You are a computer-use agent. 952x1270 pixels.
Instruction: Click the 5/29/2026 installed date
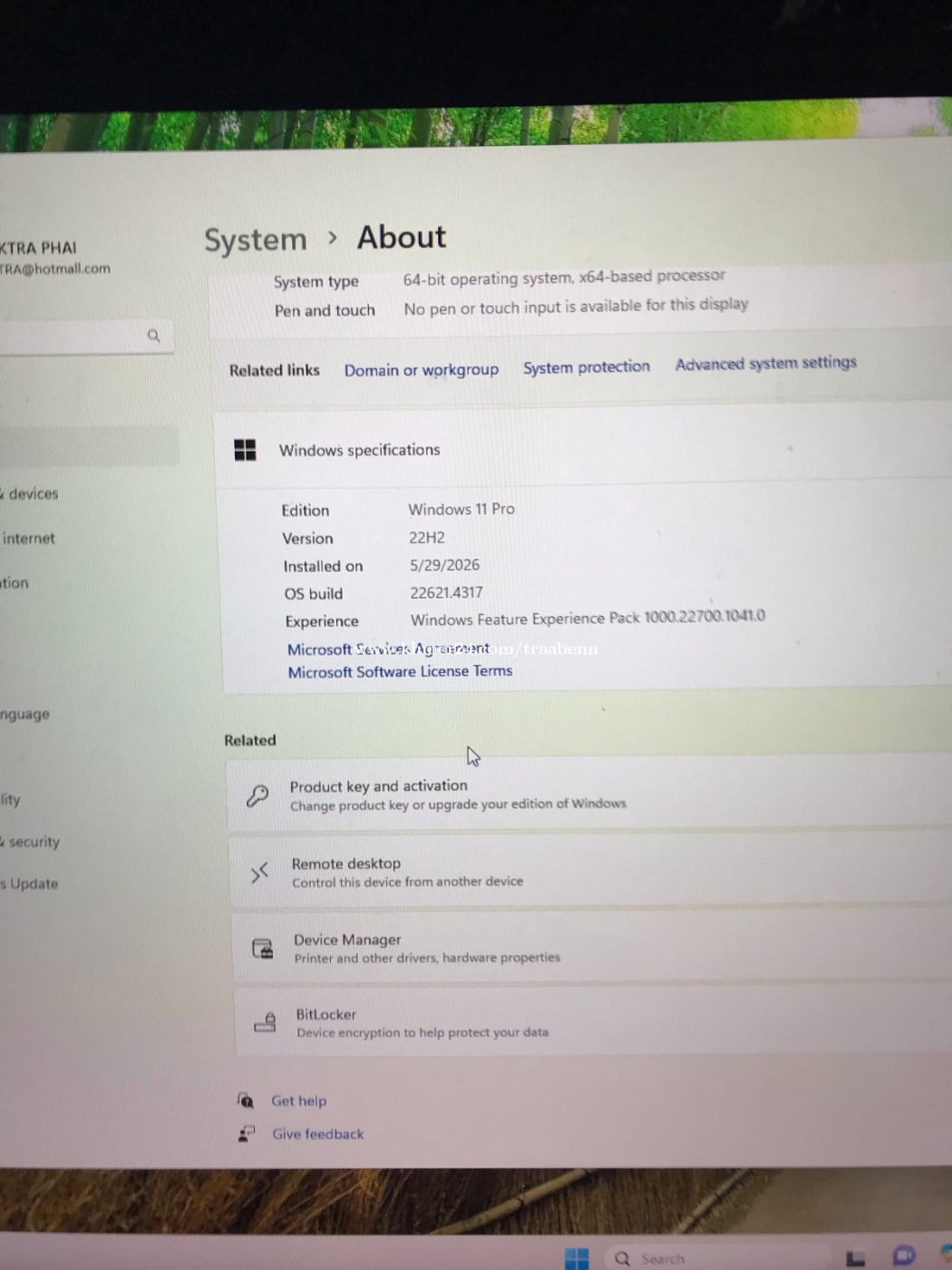[x=445, y=565]
